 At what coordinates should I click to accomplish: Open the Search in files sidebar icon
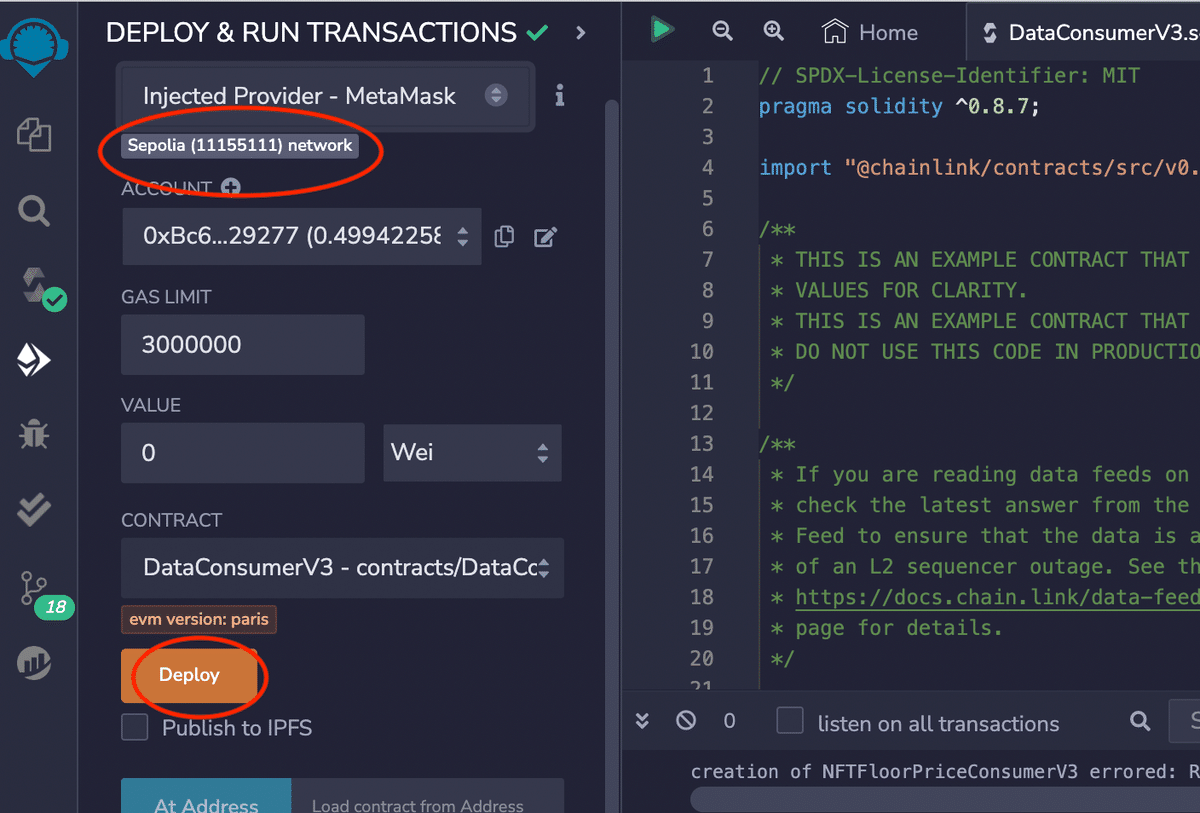pos(34,211)
